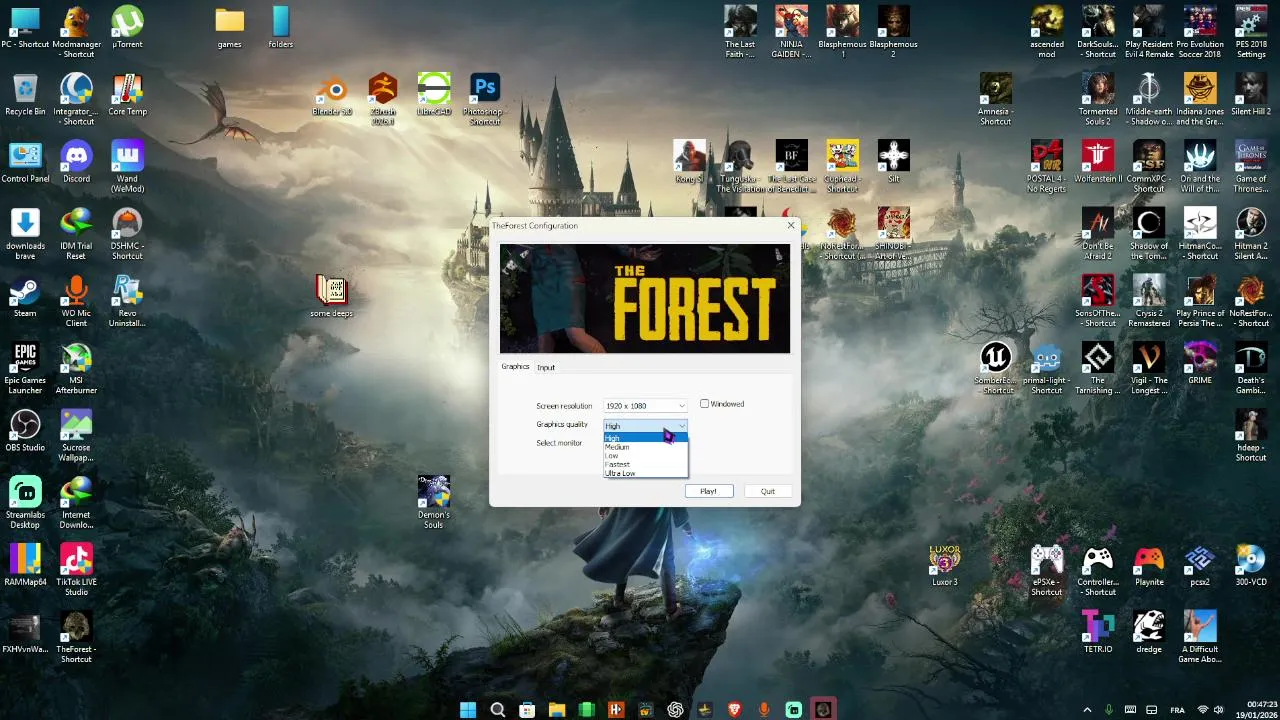
Task: Select the GRIME desktop icon
Action: (x=1199, y=364)
